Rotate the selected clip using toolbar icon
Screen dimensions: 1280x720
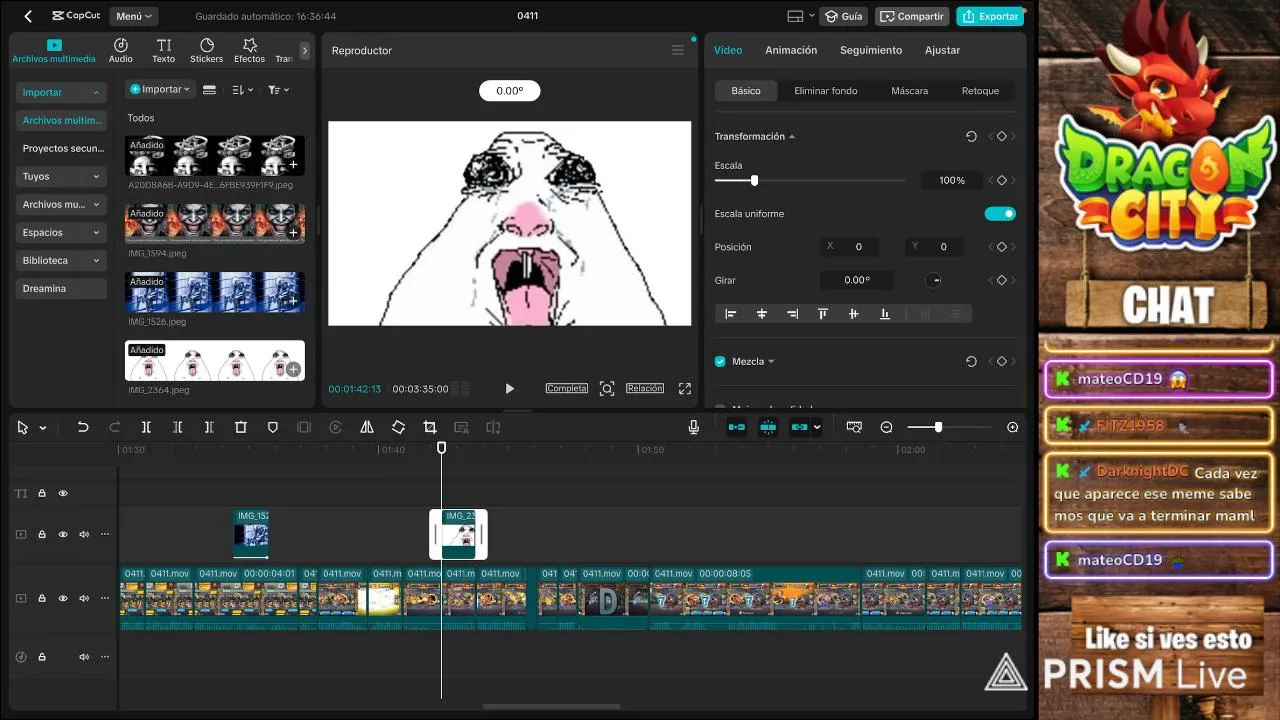click(398, 427)
